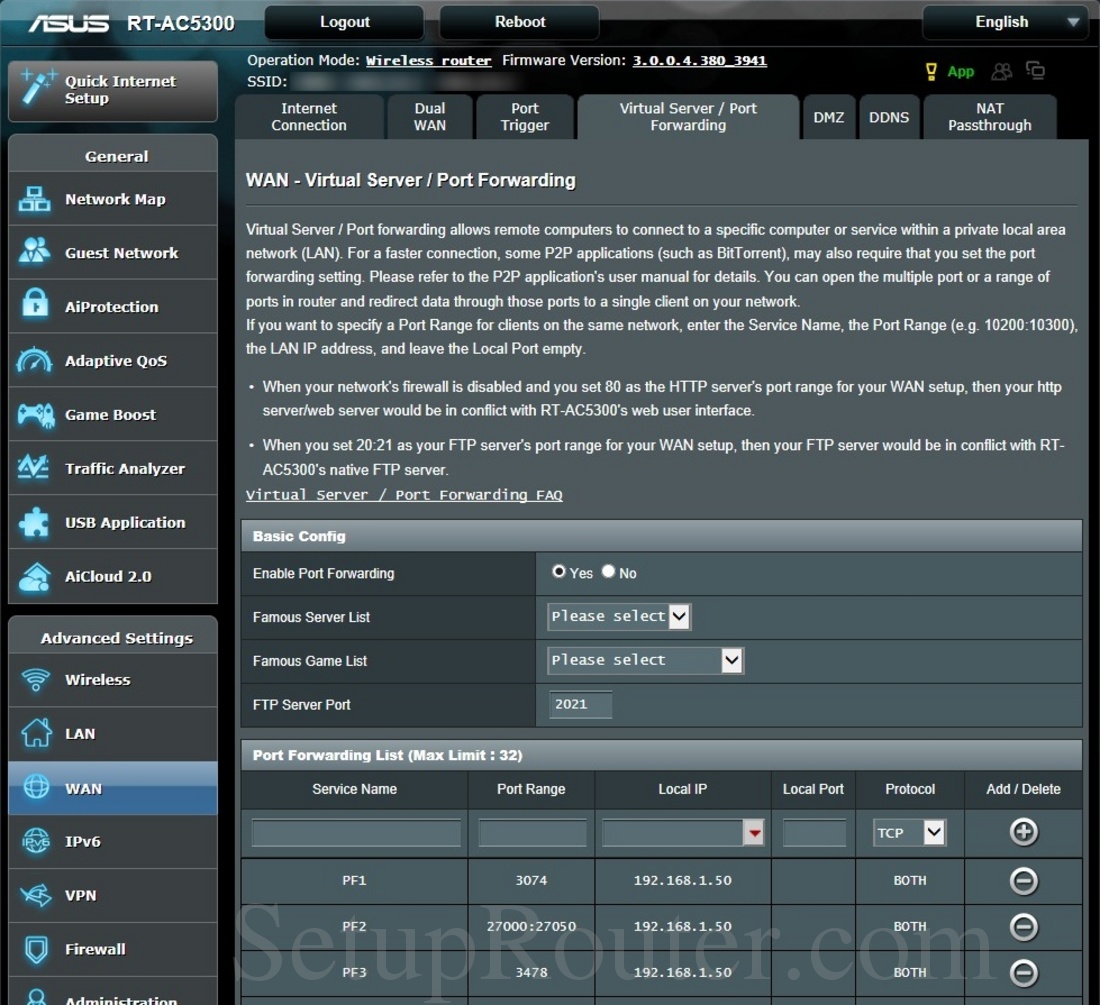Delete the PF2 forwarding rule
This screenshot has height=1005, width=1100.
point(1024,926)
